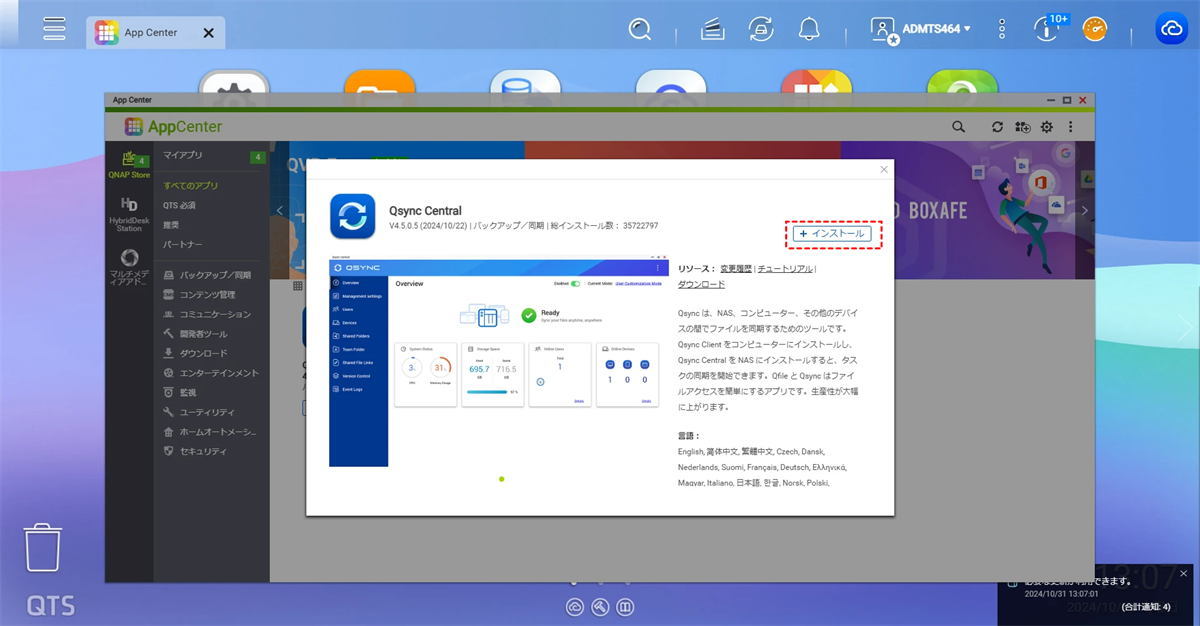Open the external devices icon
Screen dimensions: 1200x626
click(761, 30)
